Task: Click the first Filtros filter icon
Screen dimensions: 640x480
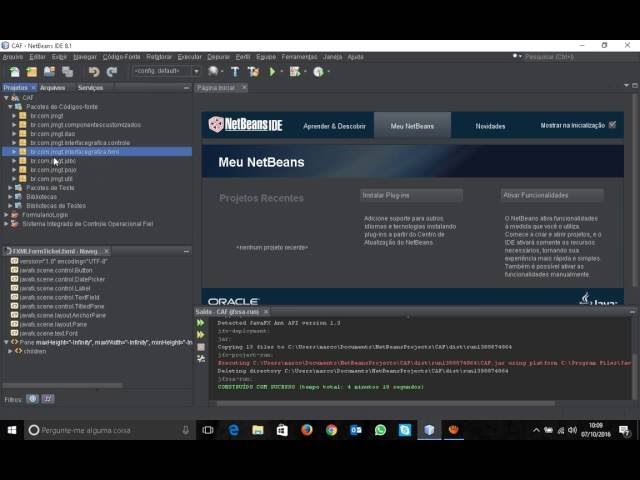Action: [33, 399]
